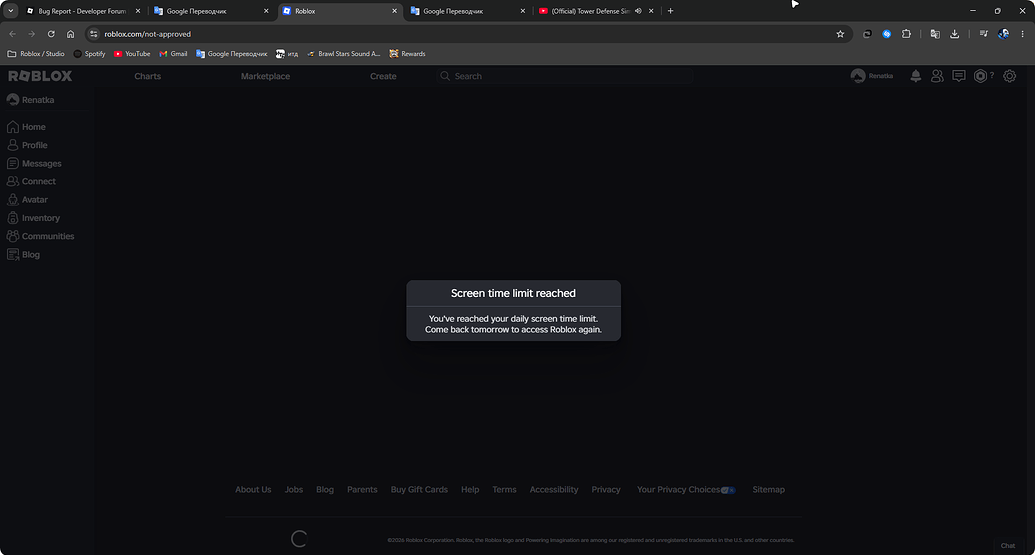Screen dimensions: 1035x555
Task: Open the Spotify bookmark
Action: coord(89,53)
